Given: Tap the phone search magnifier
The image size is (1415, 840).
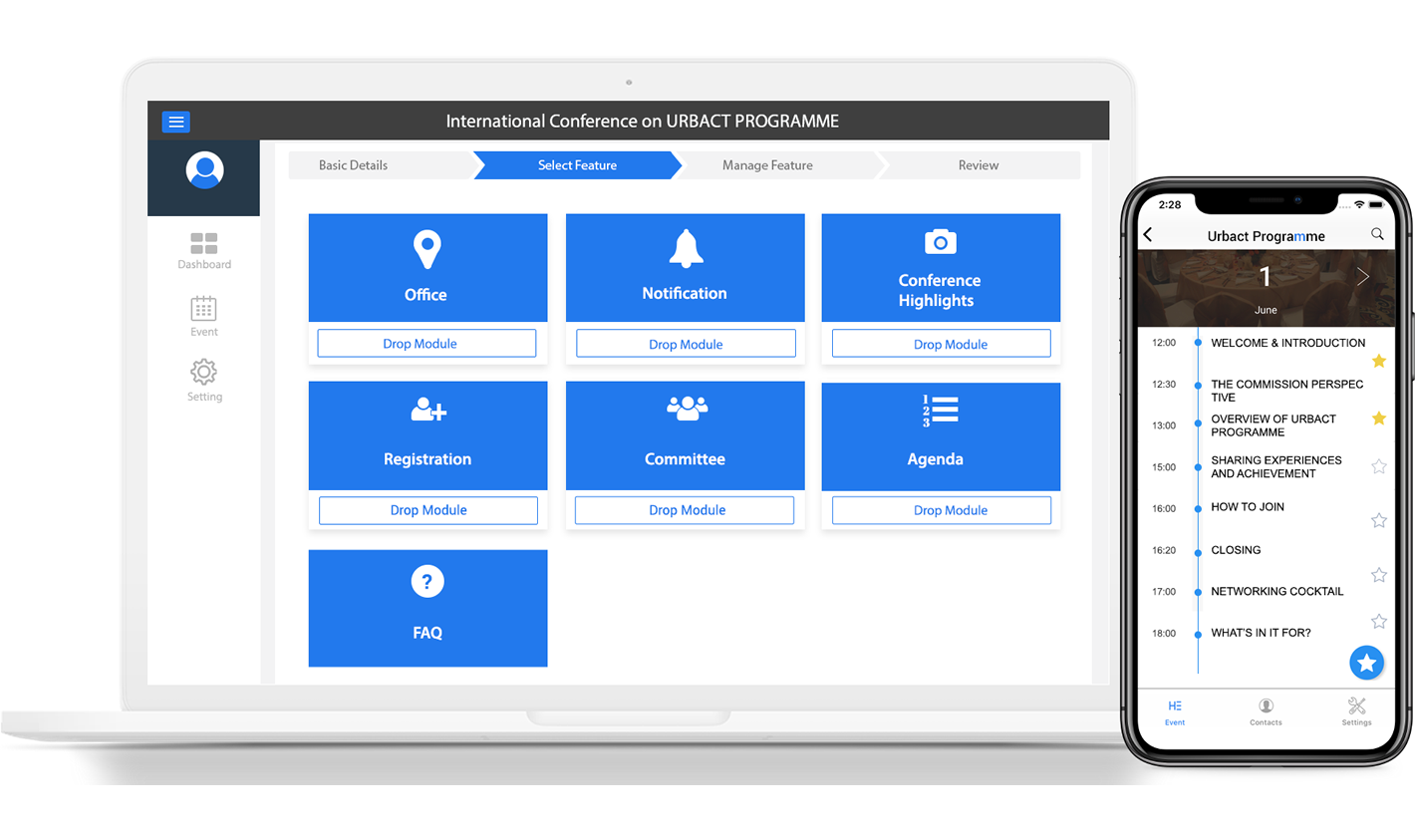Looking at the screenshot, I should 1377,234.
